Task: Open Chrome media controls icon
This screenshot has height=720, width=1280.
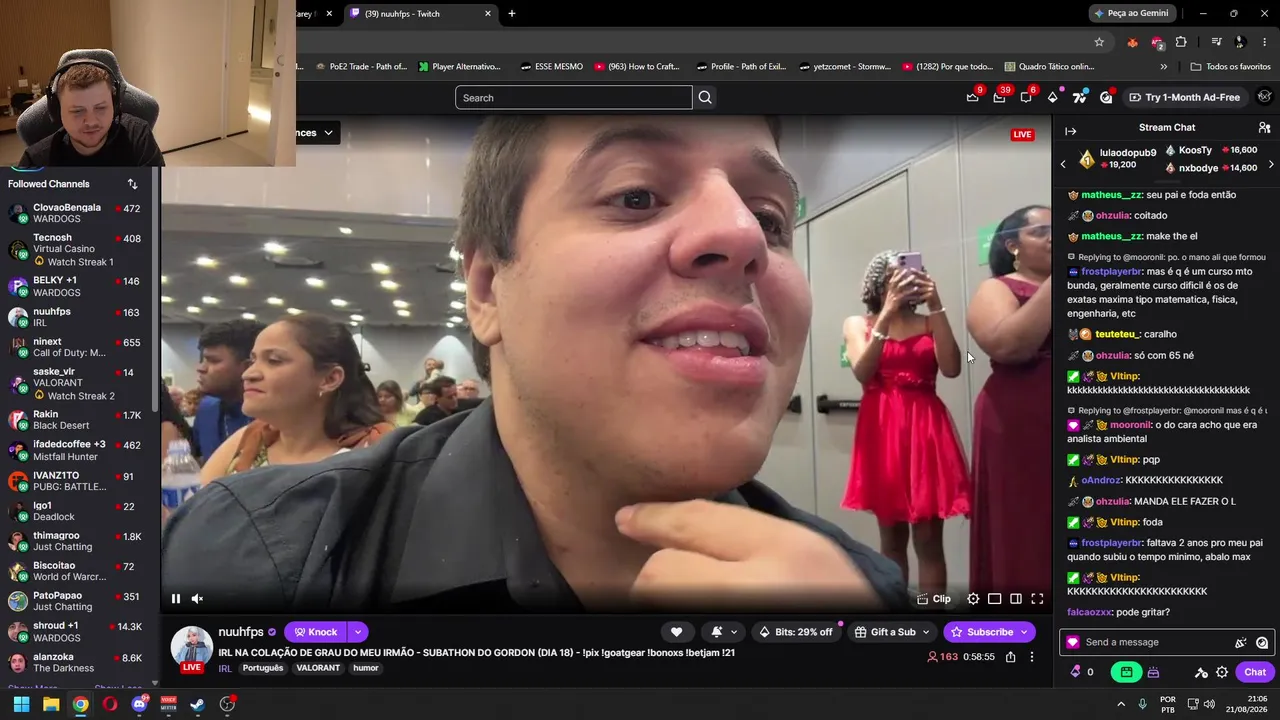Action: 1216,42
